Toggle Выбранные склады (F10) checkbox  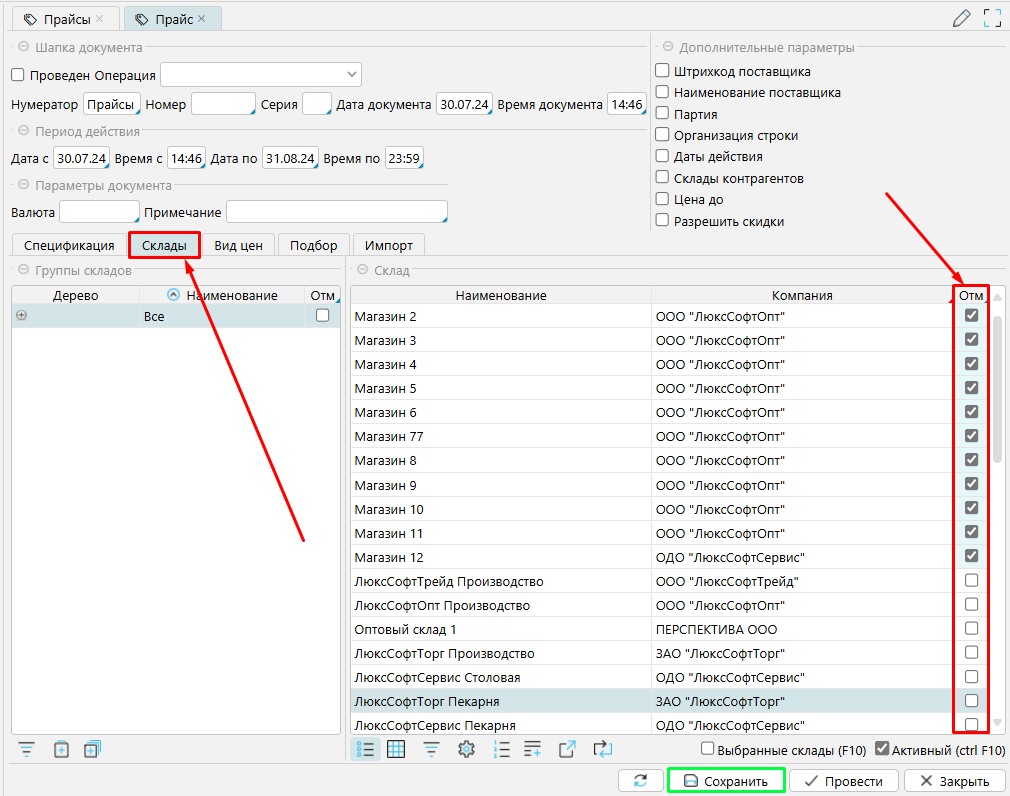708,748
